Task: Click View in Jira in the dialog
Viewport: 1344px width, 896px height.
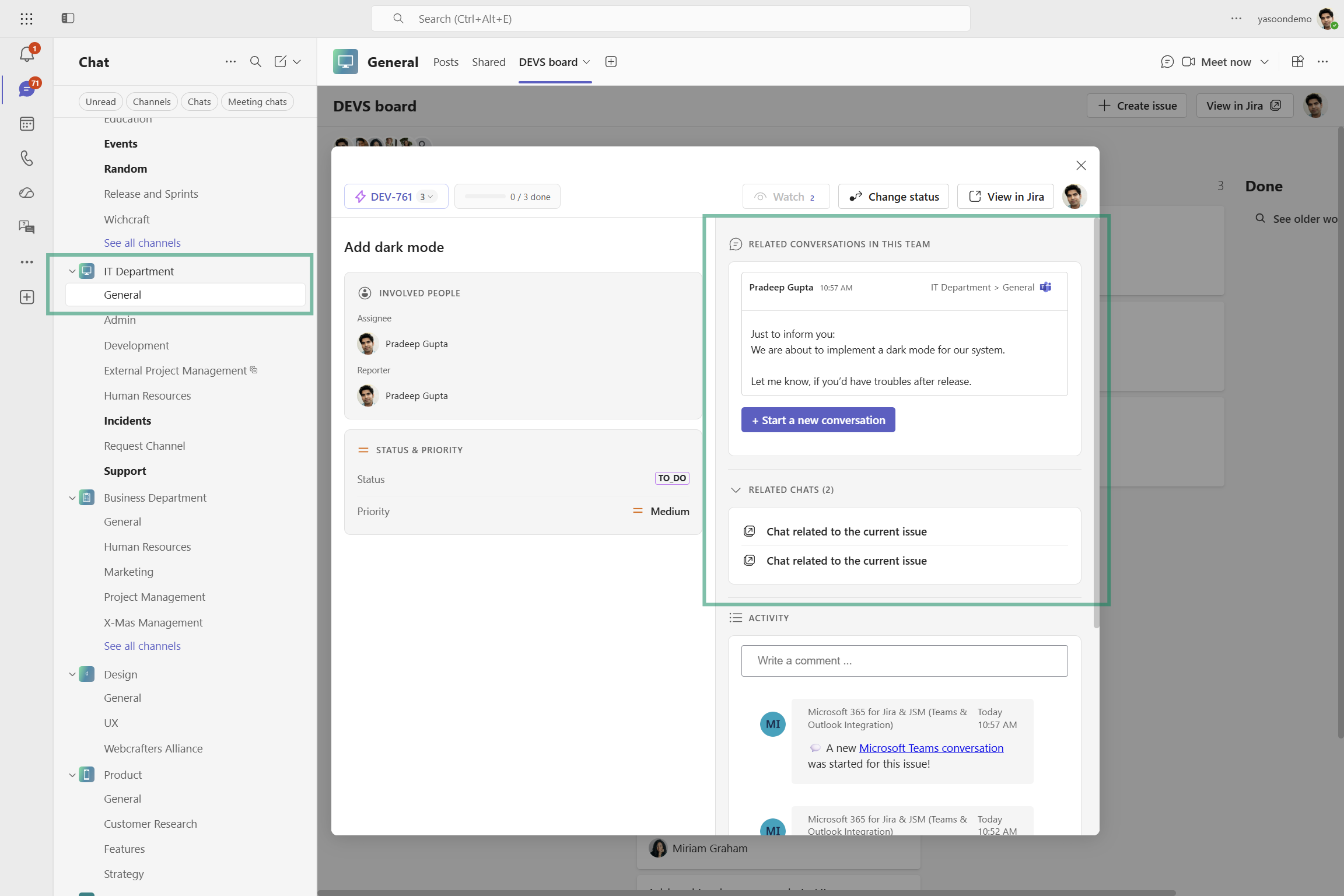Action: click(x=1006, y=197)
